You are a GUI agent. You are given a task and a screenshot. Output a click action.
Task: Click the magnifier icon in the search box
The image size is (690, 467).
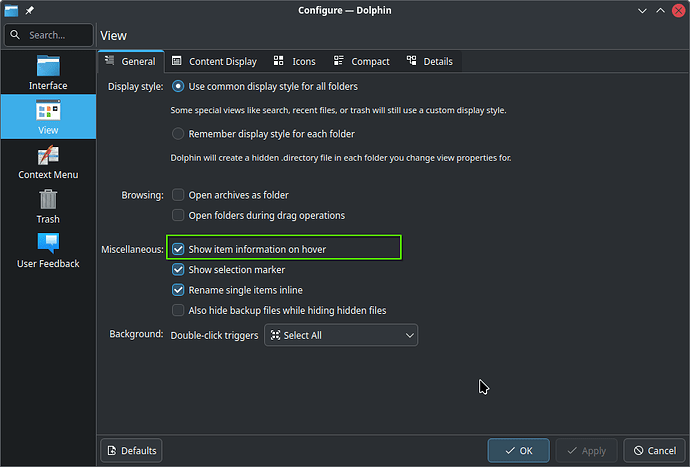point(15,35)
